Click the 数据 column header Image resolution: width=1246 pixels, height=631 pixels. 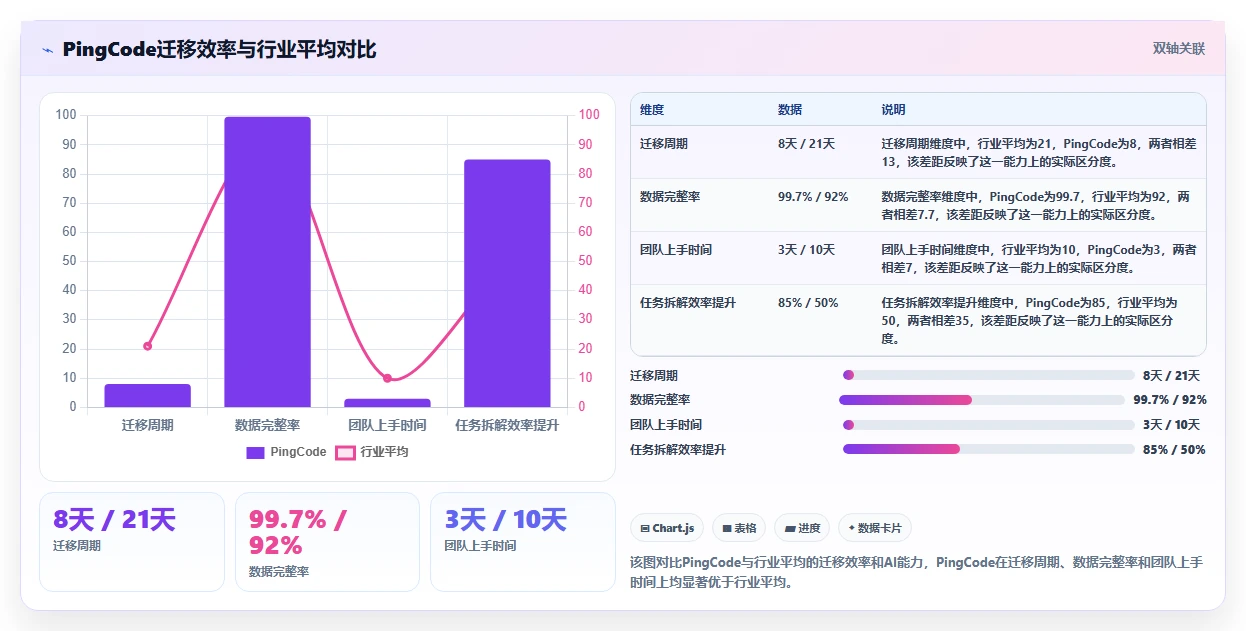tap(790, 109)
